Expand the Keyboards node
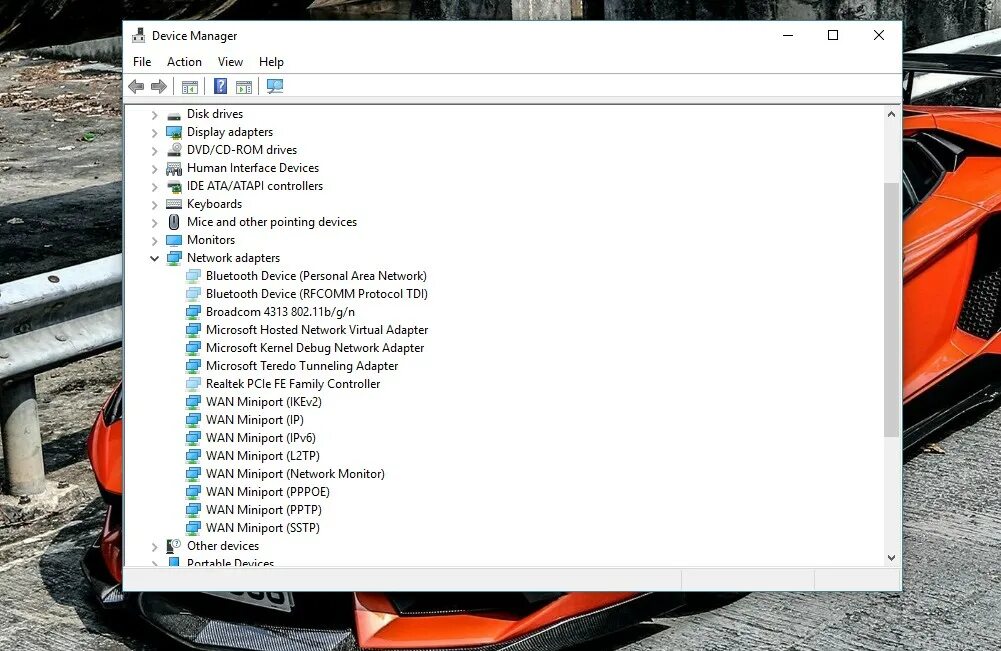Viewport: 1001px width, 651px height. pos(154,205)
